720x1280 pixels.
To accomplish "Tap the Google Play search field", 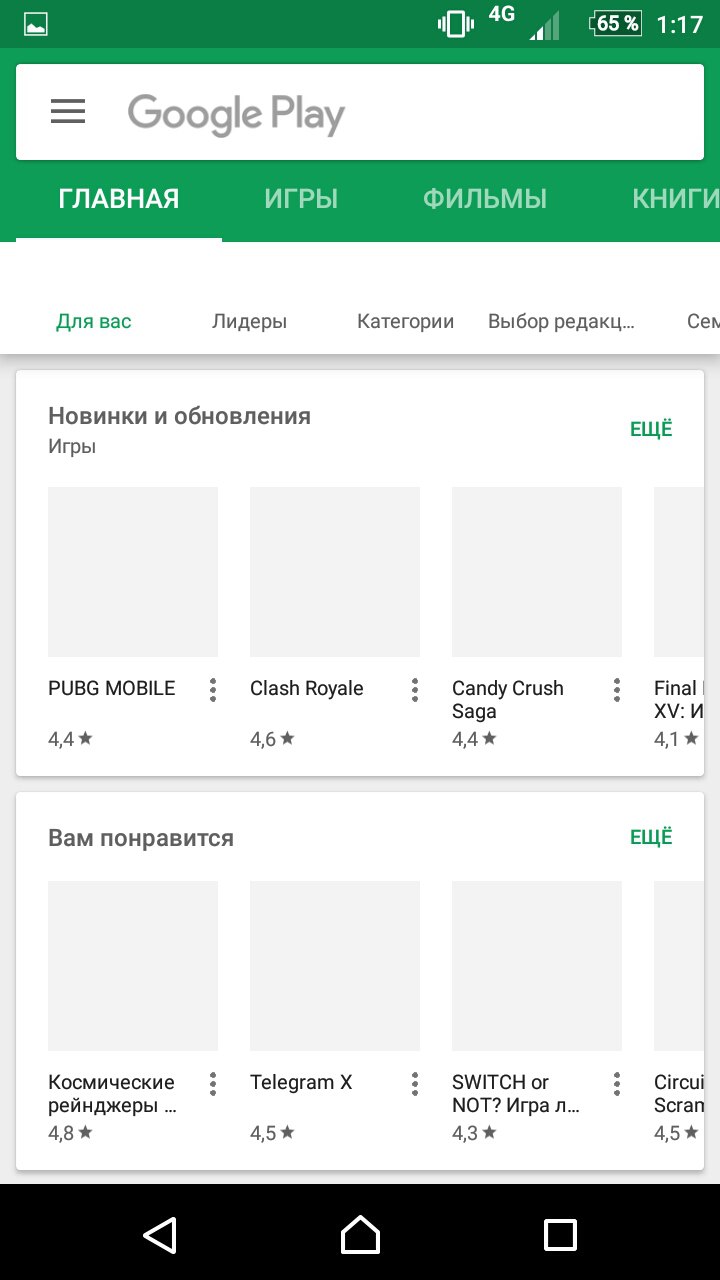I will pyautogui.click(x=360, y=112).
